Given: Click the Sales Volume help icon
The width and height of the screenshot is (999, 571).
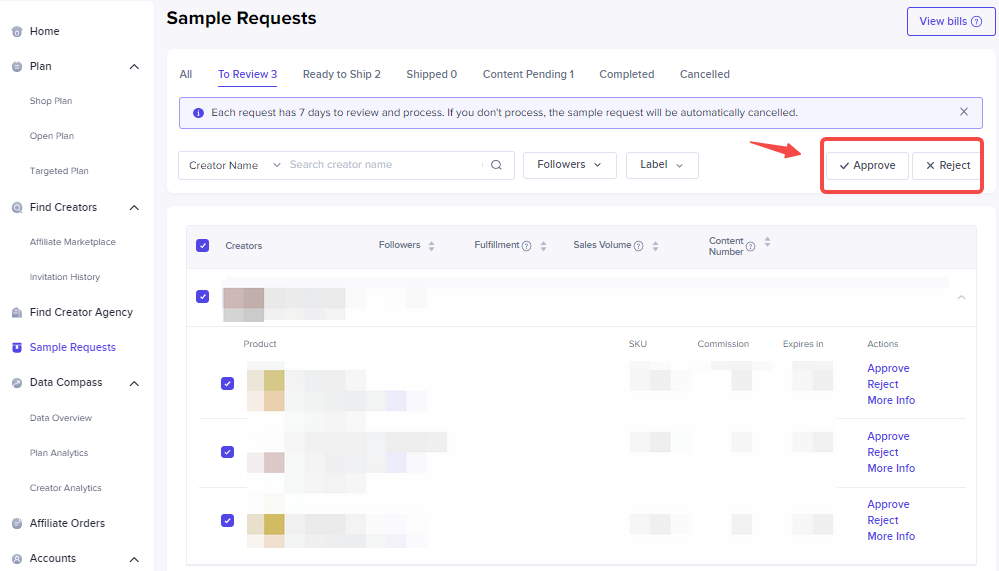Looking at the screenshot, I should (638, 246).
